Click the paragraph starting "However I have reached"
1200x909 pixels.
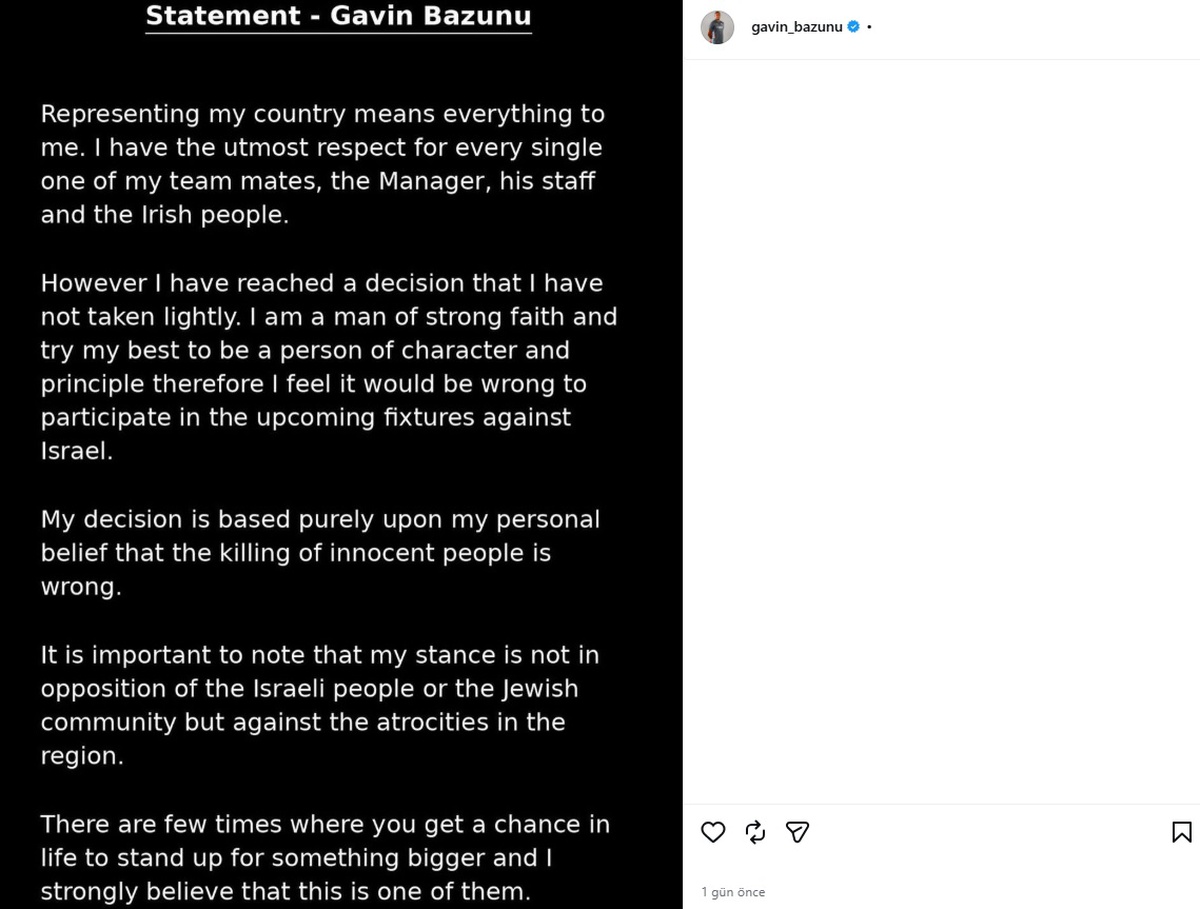(x=329, y=367)
